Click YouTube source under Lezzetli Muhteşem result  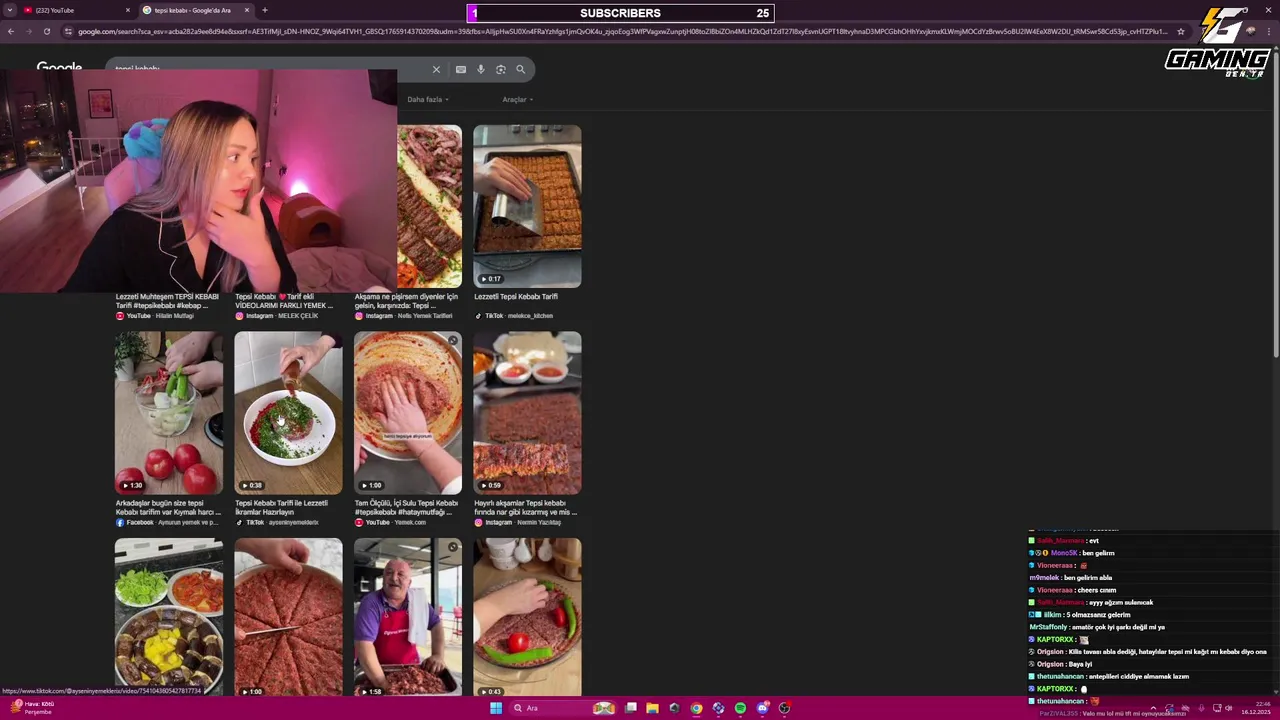click(x=155, y=316)
